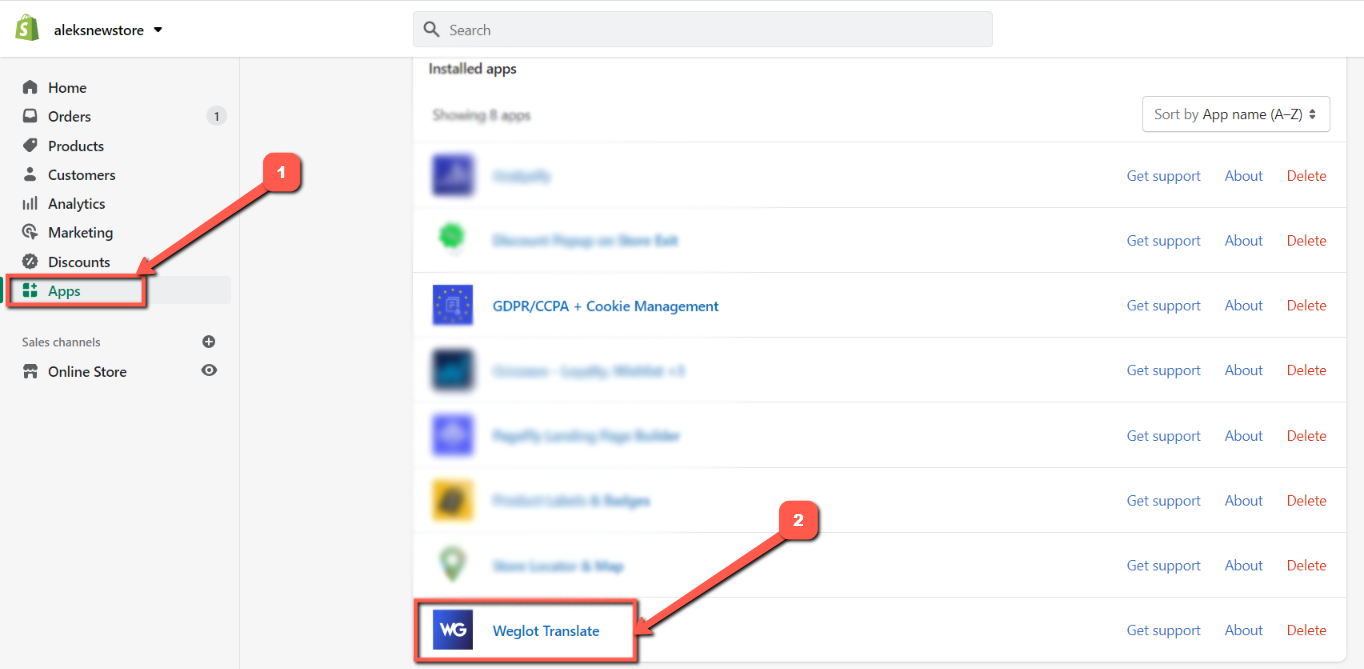Image resolution: width=1364 pixels, height=669 pixels.
Task: Add a sales channel with plus icon
Action: (209, 341)
